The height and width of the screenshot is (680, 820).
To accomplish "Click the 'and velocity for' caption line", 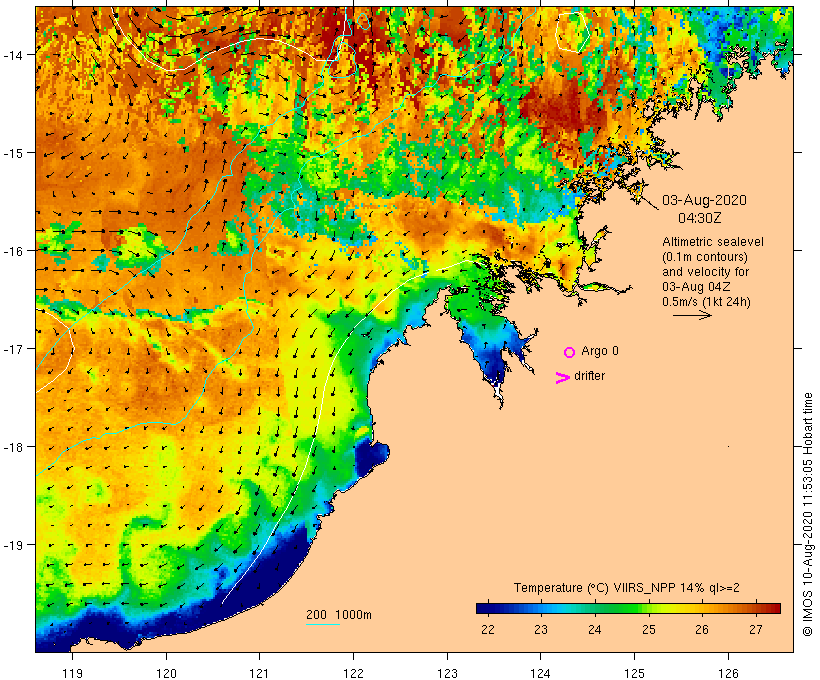I will pos(705,272).
